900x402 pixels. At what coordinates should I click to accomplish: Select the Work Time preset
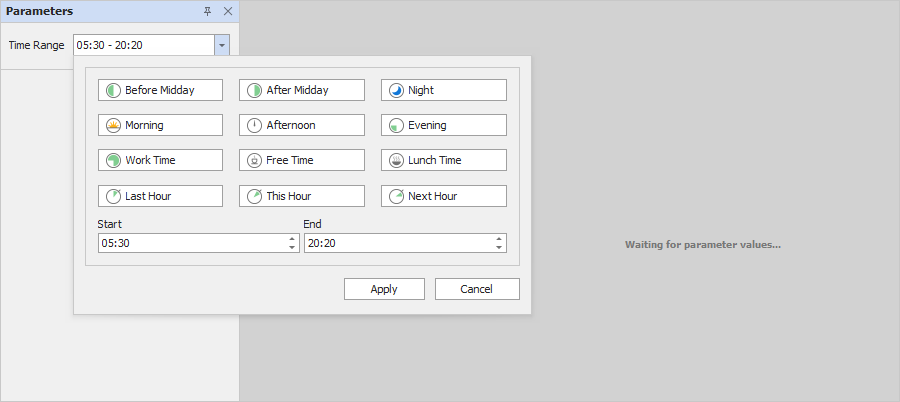coord(160,160)
